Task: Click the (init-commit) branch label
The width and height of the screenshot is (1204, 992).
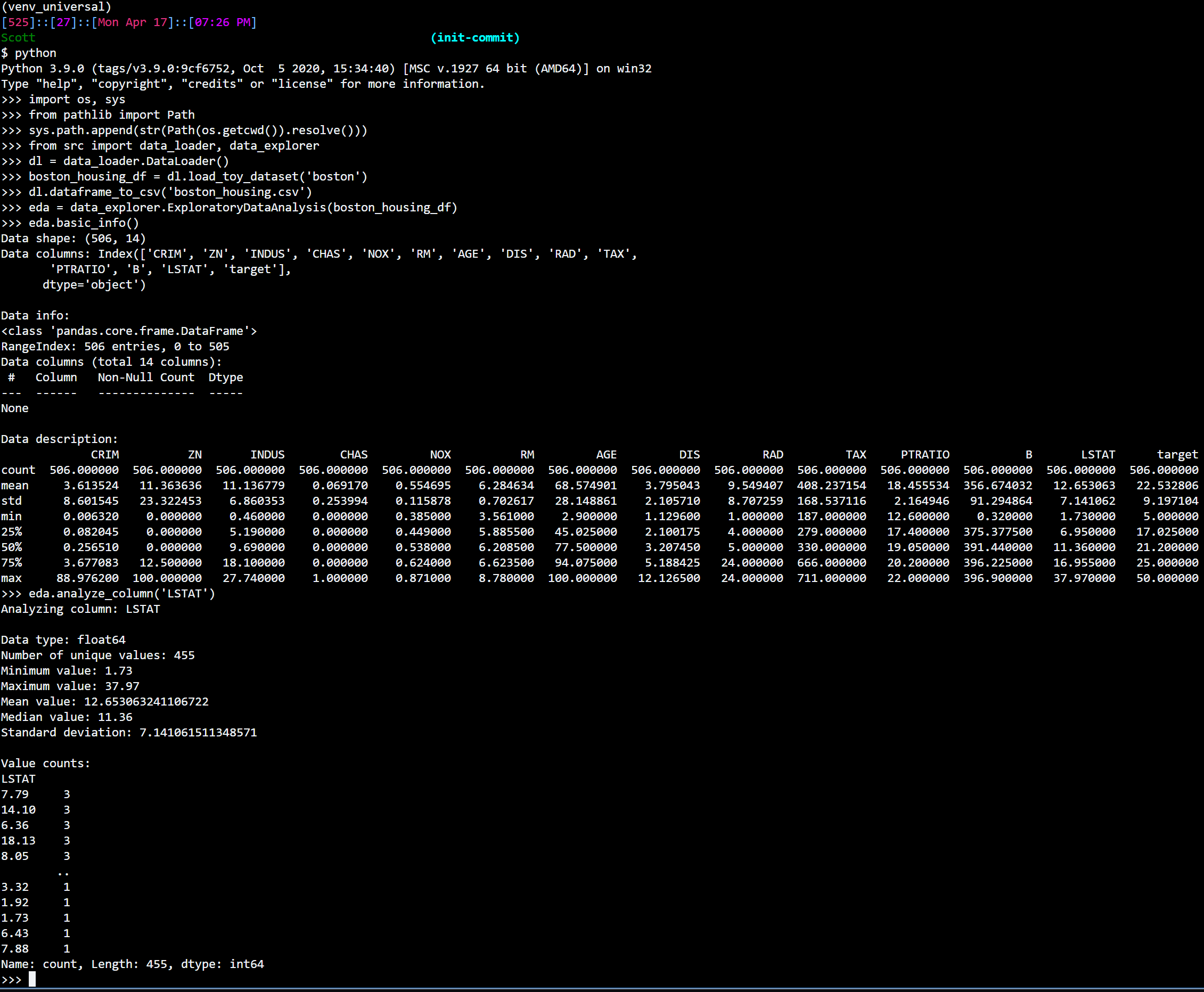Action: tap(475, 38)
